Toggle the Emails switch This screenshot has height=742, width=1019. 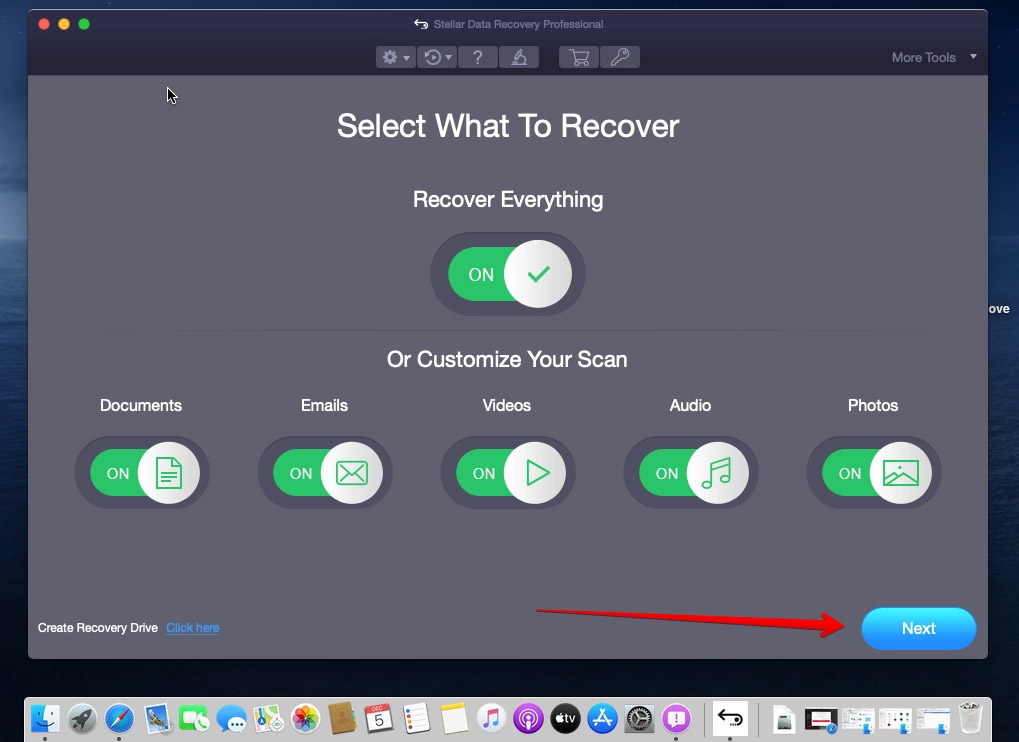click(326, 473)
